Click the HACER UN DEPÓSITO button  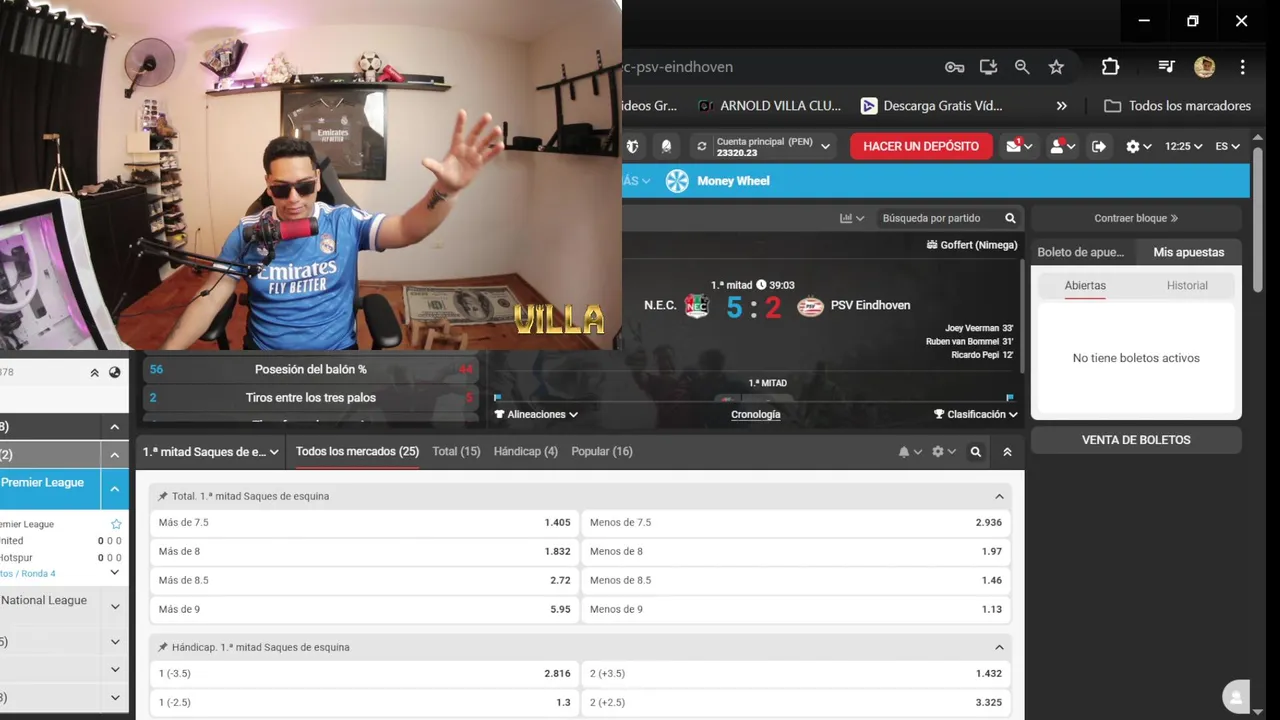point(921,146)
